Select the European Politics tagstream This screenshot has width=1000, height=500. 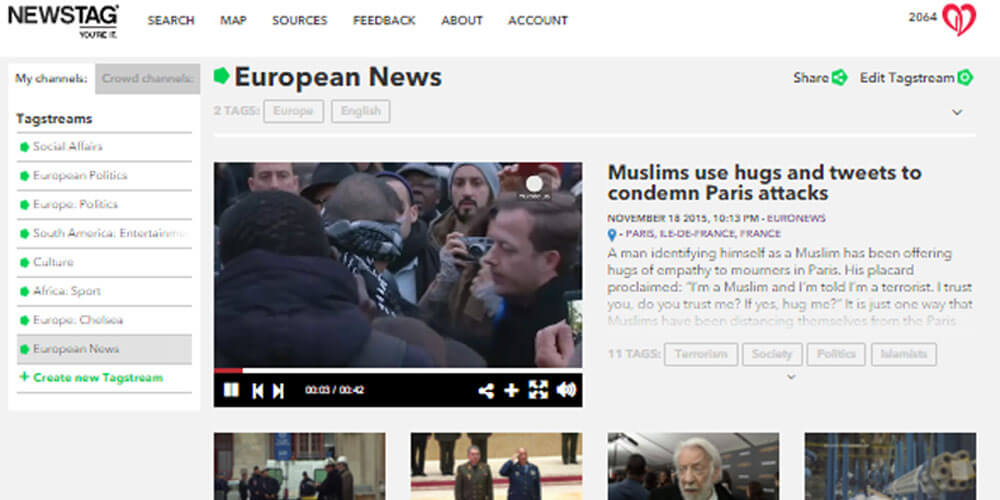(104, 175)
